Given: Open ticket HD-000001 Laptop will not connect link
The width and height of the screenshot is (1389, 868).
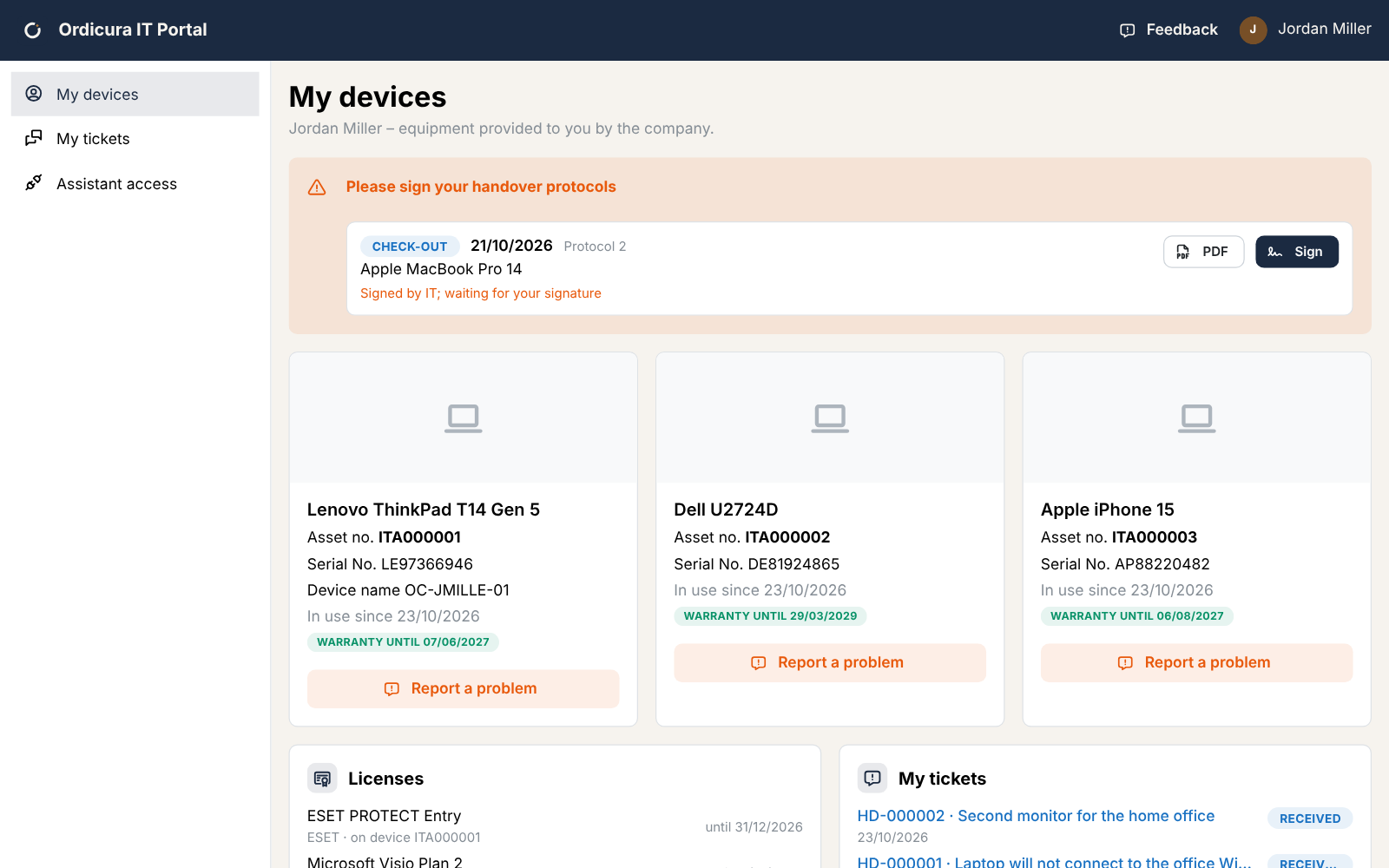Looking at the screenshot, I should click(1054, 861).
